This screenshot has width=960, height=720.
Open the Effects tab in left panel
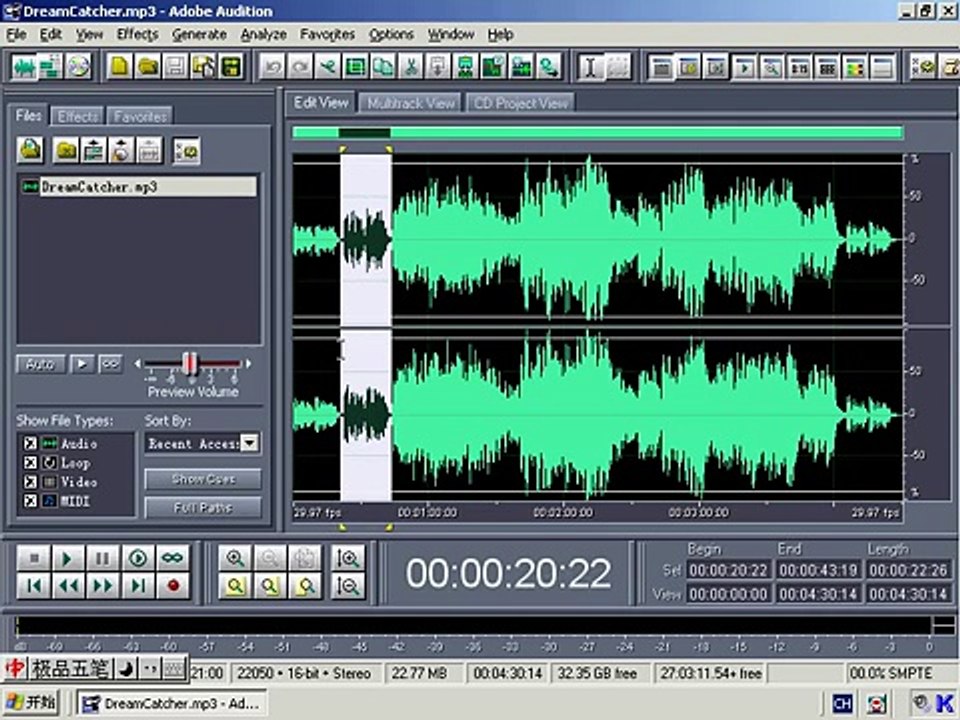[x=78, y=116]
